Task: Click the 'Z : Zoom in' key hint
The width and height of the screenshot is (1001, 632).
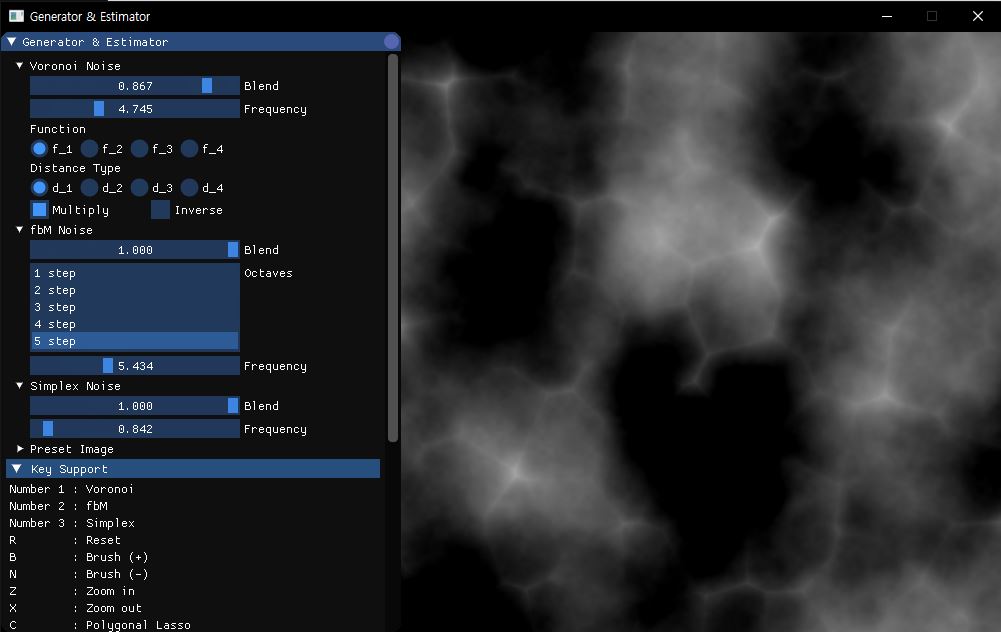Action: [x=72, y=591]
